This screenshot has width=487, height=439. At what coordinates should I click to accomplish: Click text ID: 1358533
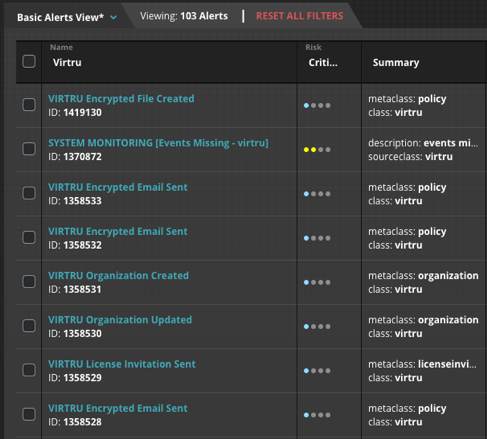(75, 201)
